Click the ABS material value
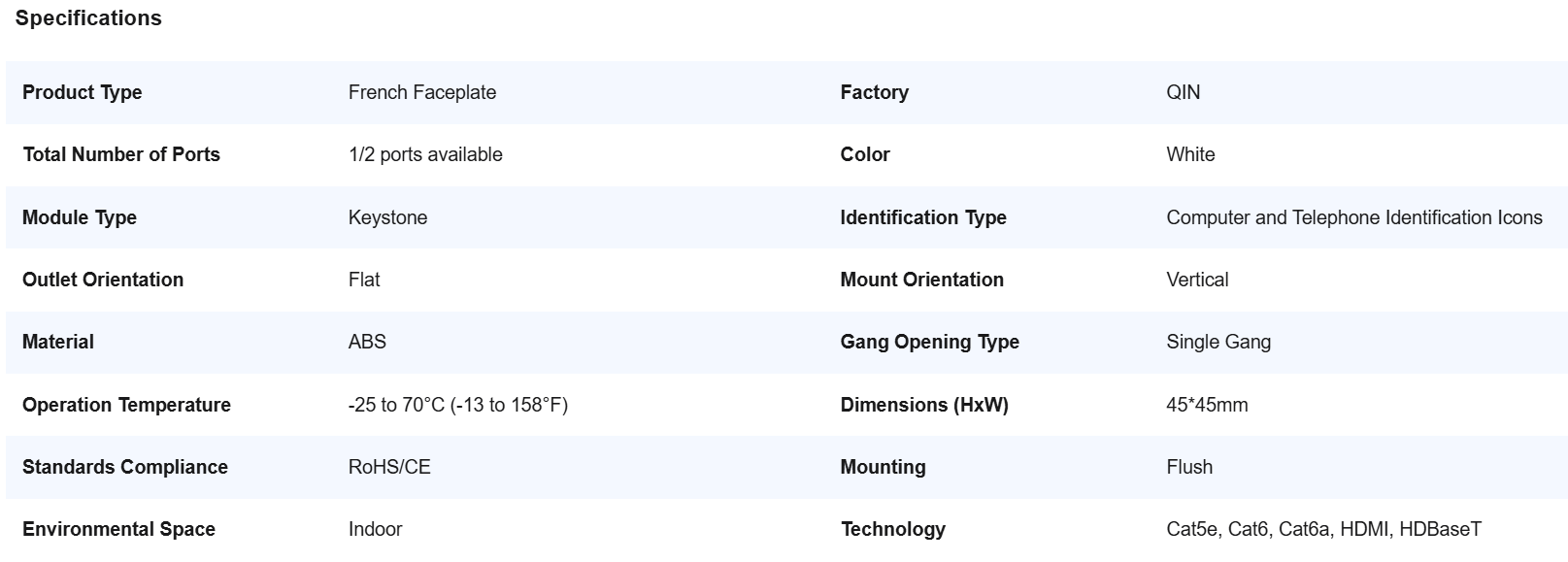This screenshot has height=562, width=1568. coord(367,342)
